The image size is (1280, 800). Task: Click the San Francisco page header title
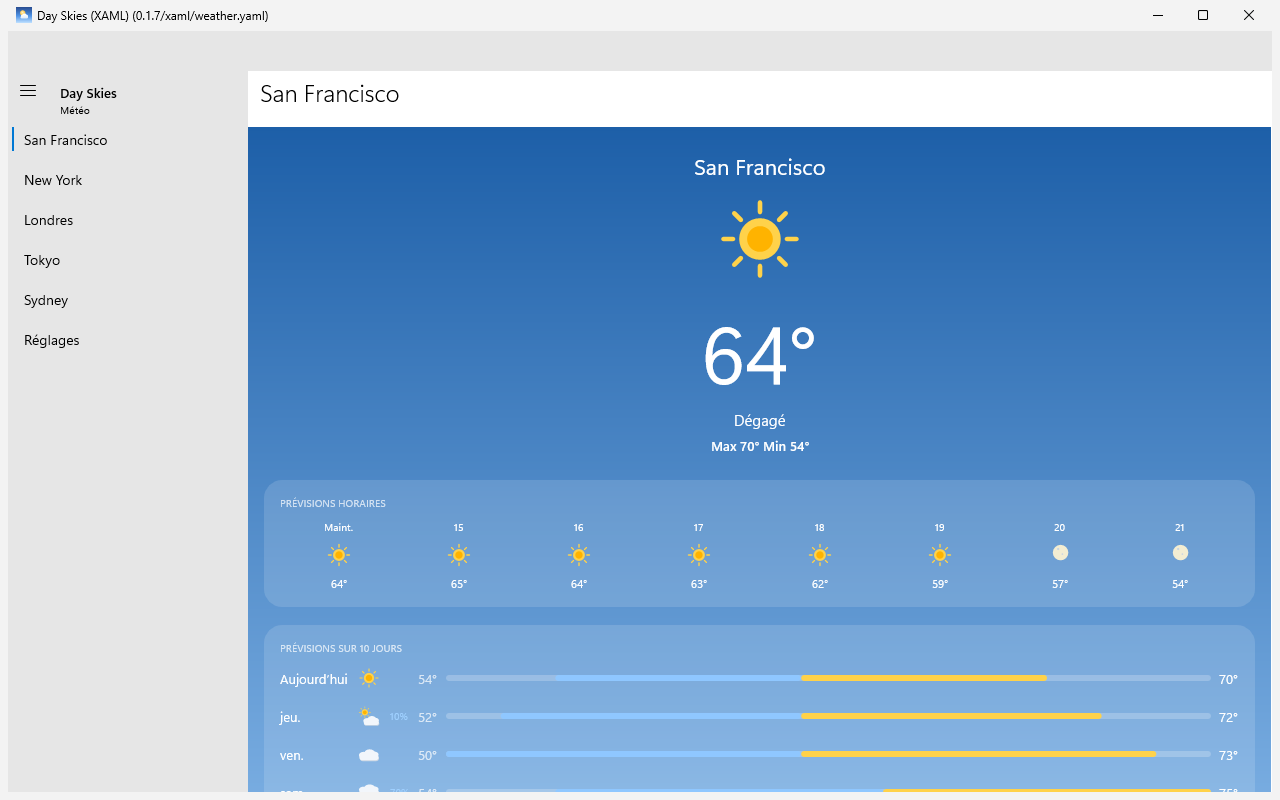tap(330, 94)
